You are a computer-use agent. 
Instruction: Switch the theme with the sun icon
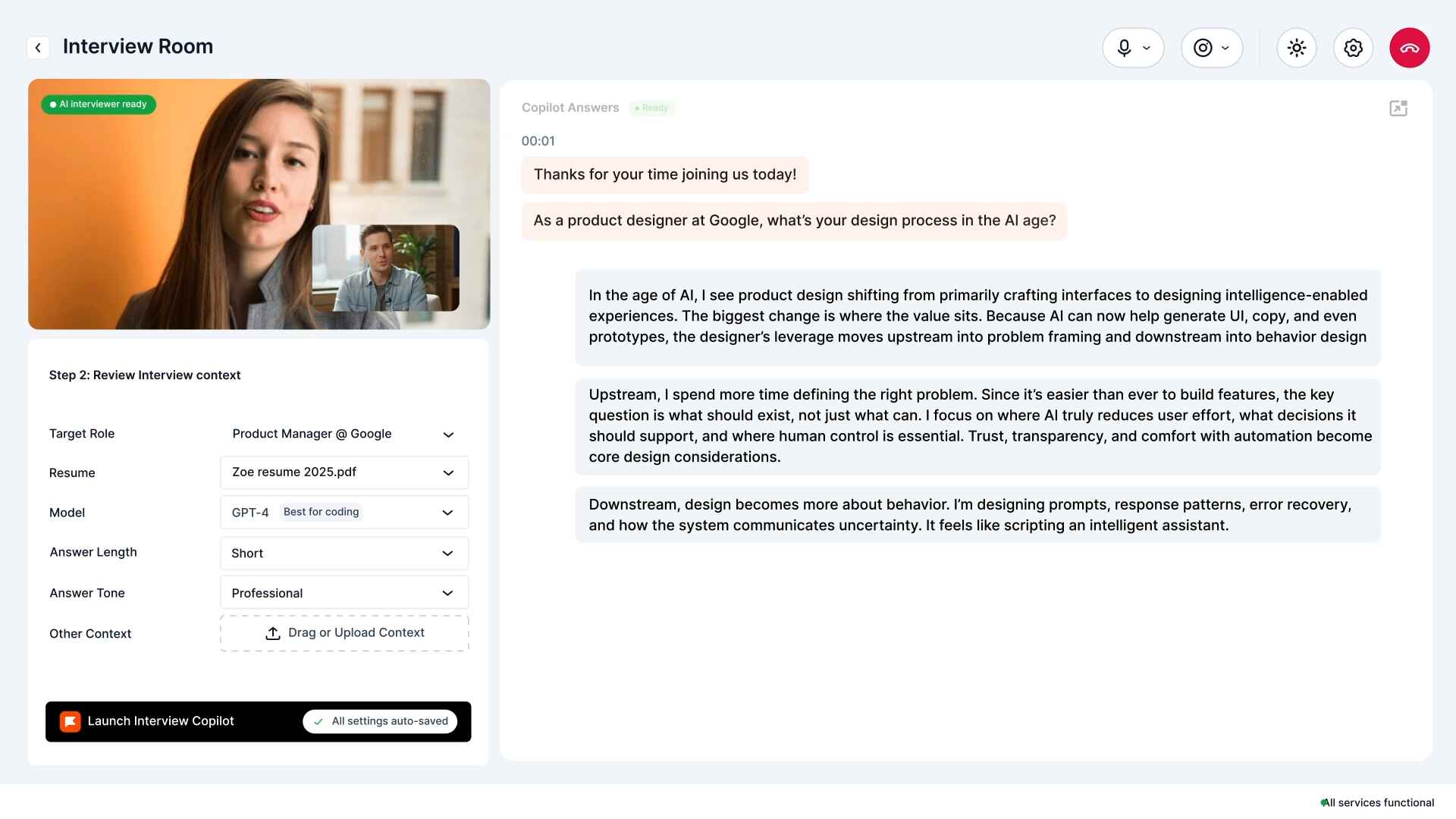pyautogui.click(x=1296, y=47)
